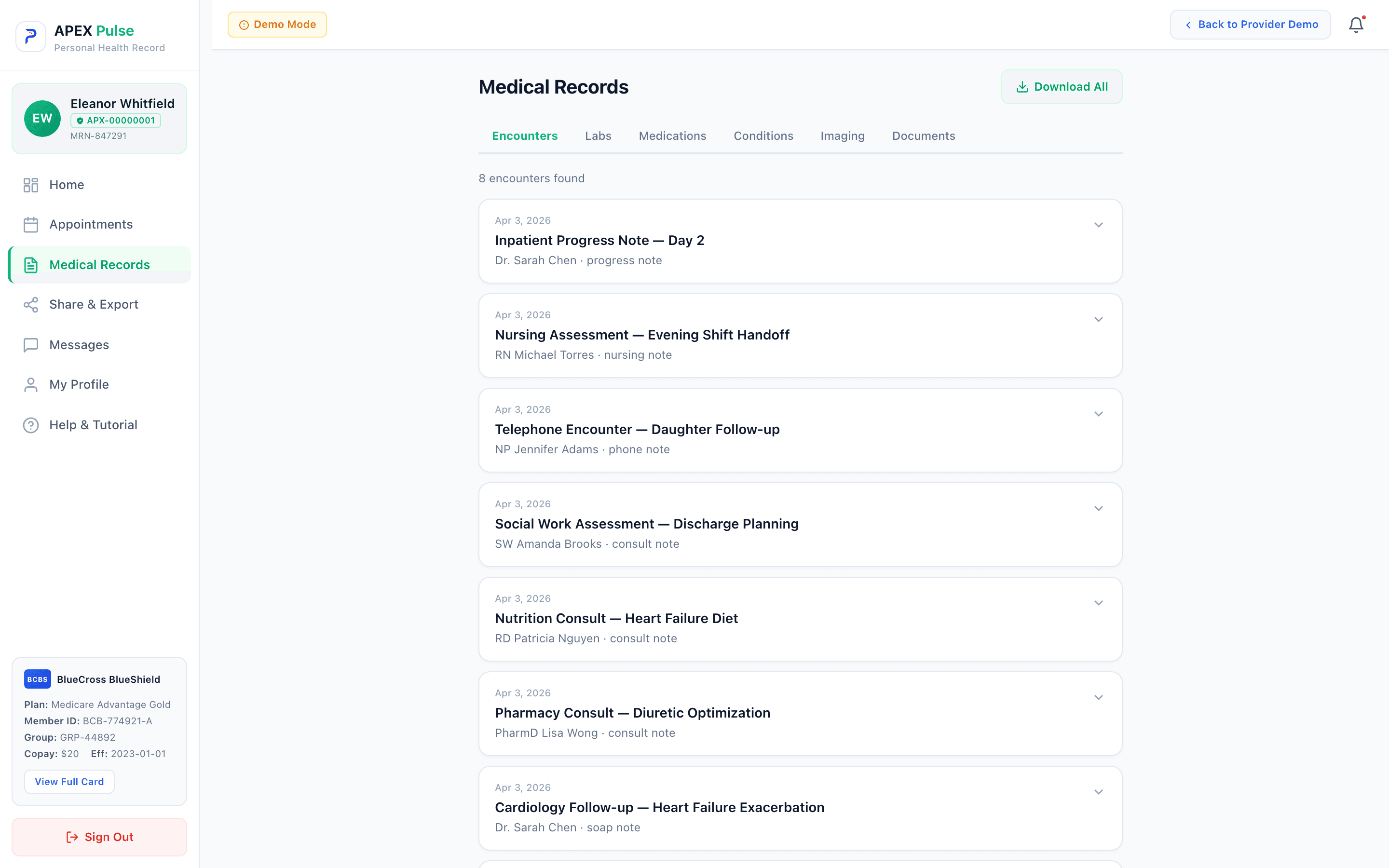
Task: Expand the Nutrition Consult Heart Failure Diet chevron
Action: click(x=1098, y=603)
